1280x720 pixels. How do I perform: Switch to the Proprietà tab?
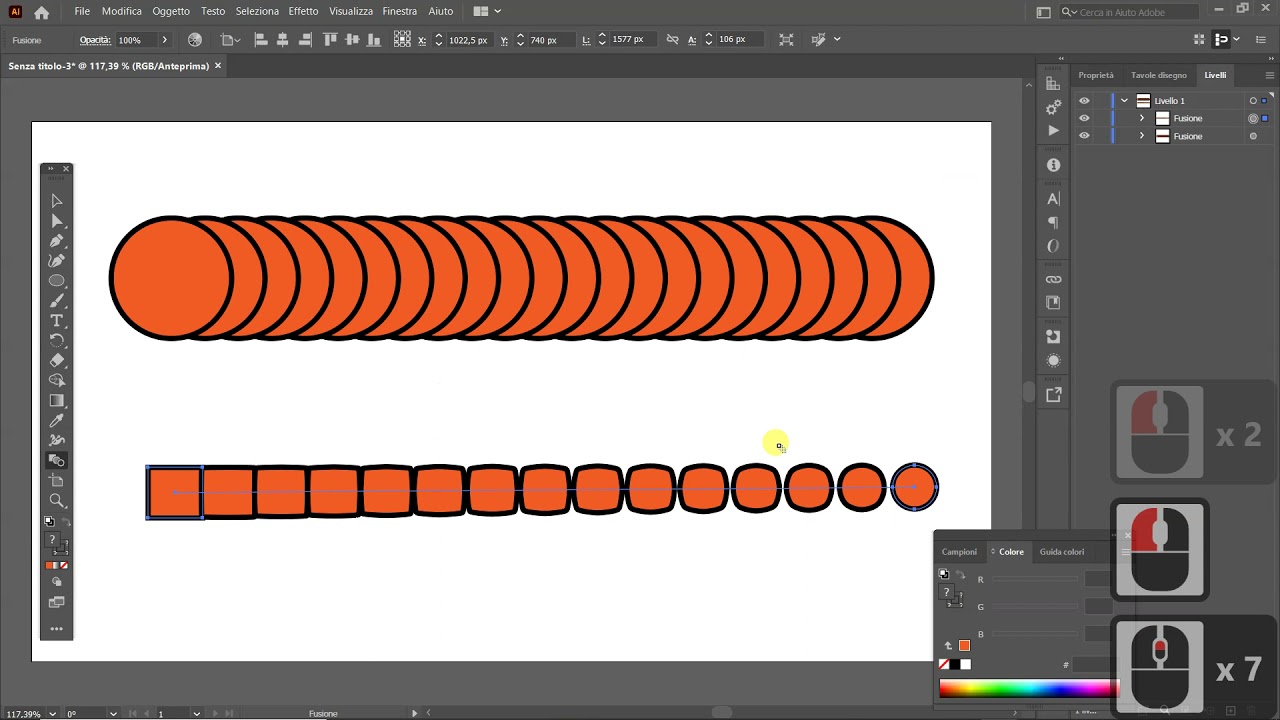tap(1096, 75)
